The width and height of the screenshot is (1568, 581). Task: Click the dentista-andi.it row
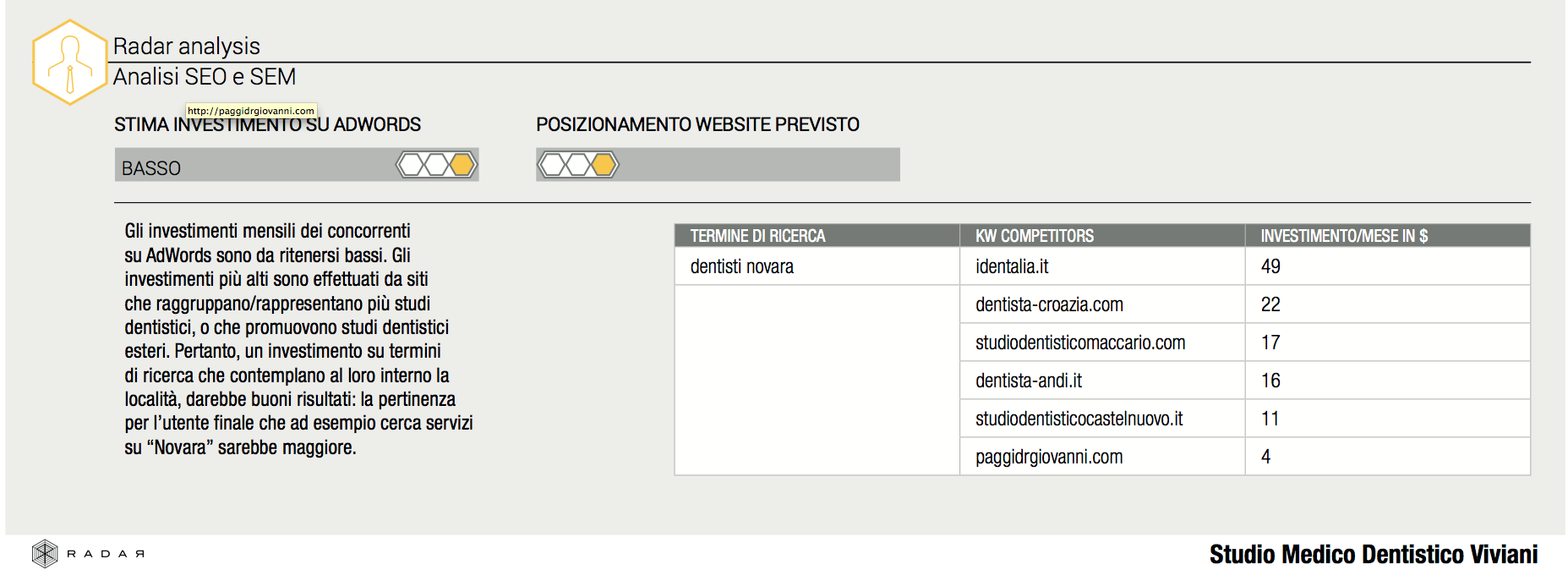click(1029, 381)
